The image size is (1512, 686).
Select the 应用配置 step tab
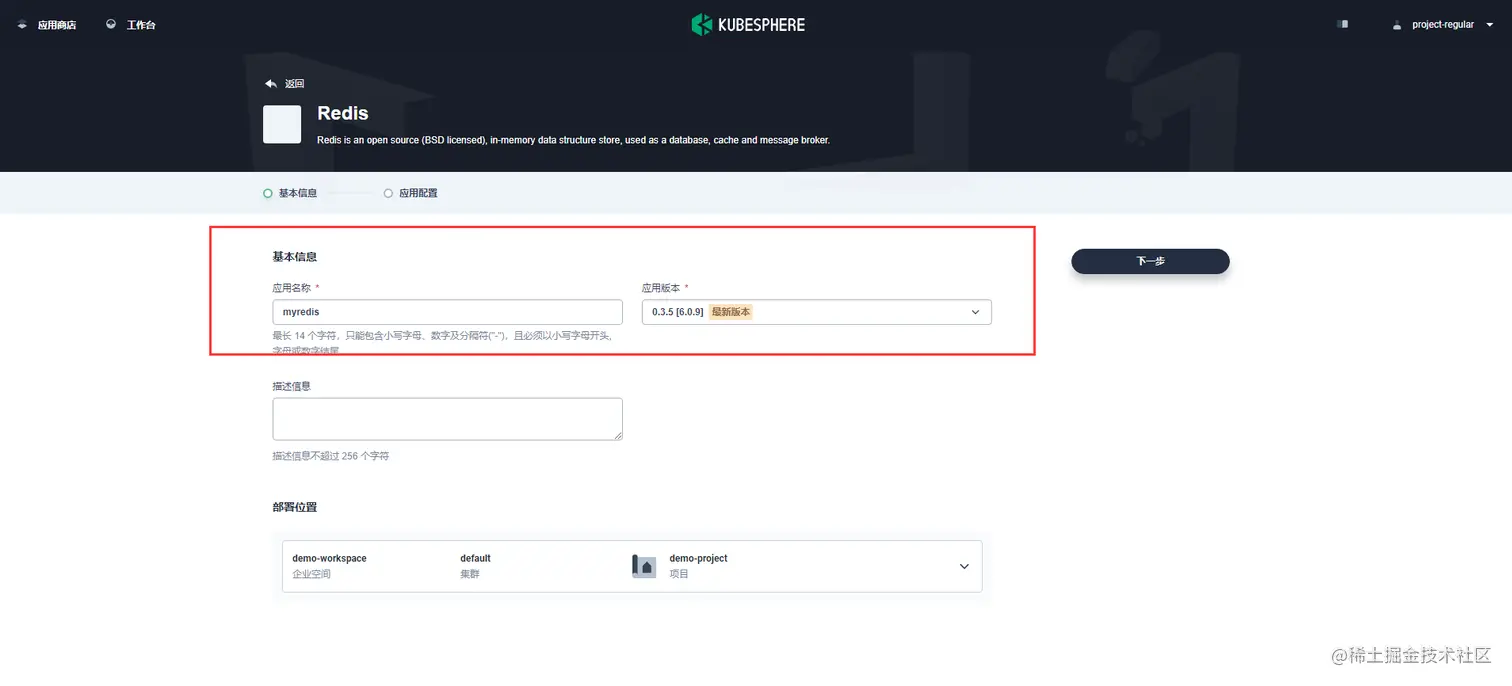click(418, 193)
